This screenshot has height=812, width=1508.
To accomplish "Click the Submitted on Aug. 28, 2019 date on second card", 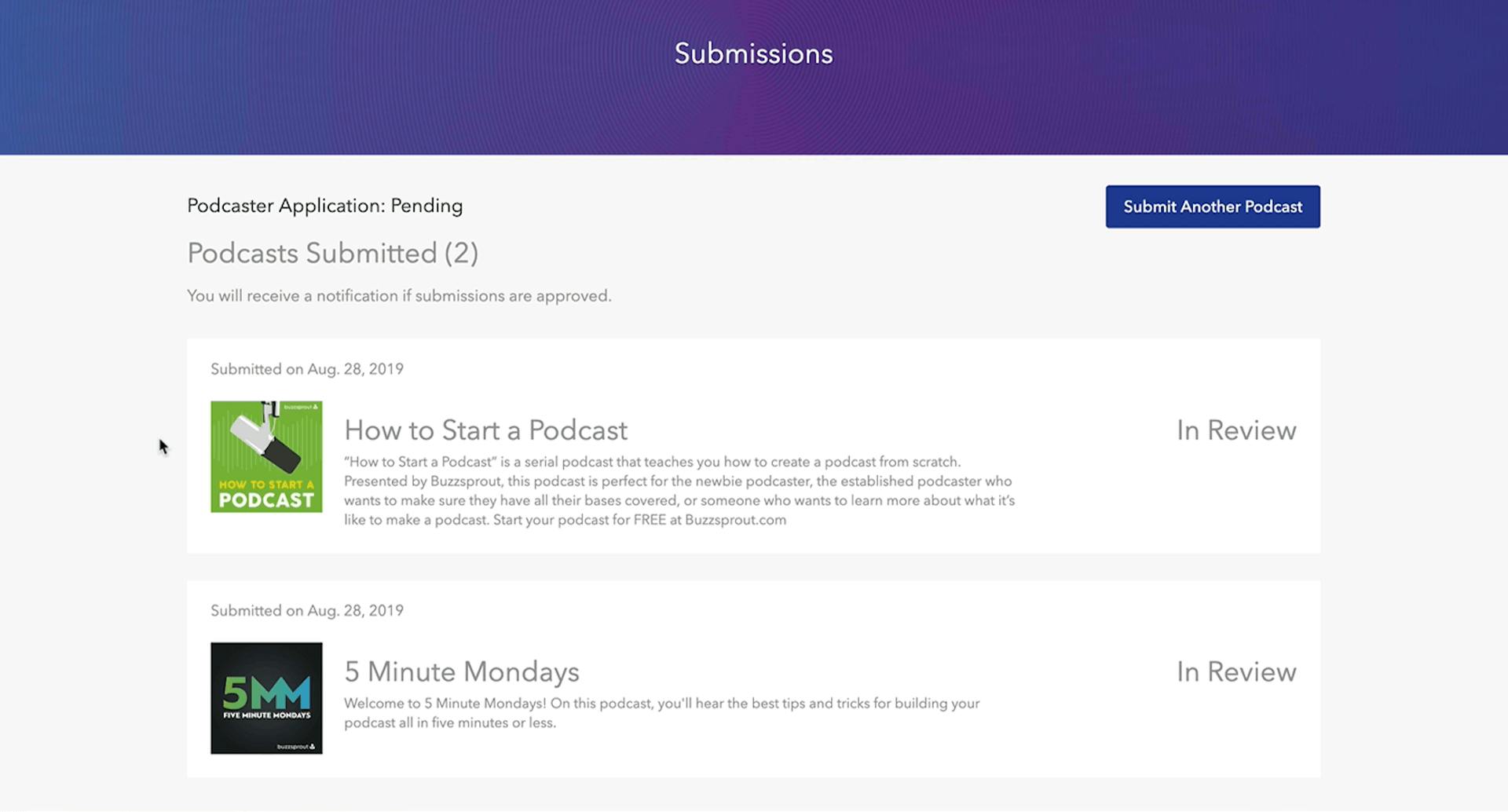I will [306, 610].
